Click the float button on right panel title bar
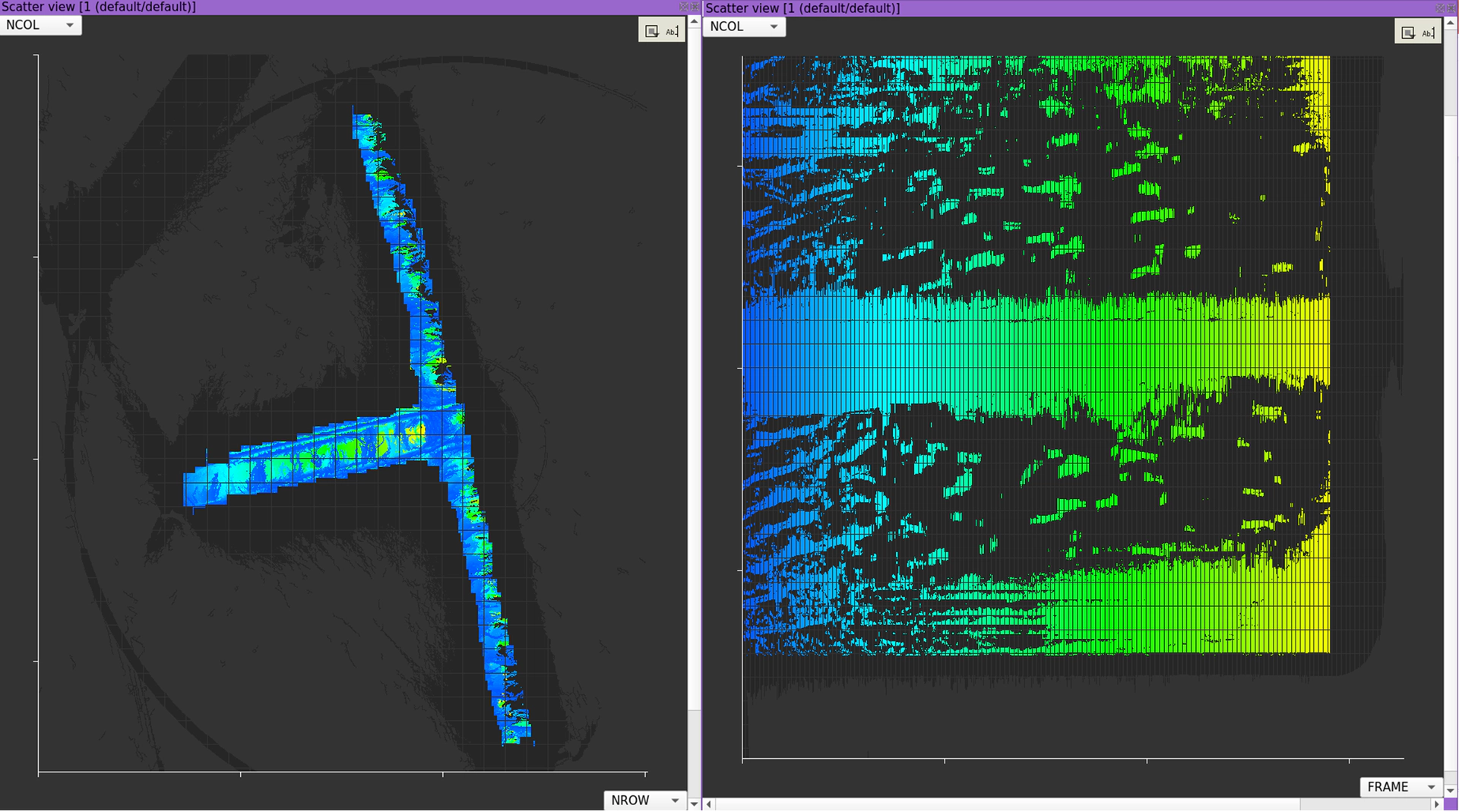This screenshot has width=1459, height=812. point(1441,8)
